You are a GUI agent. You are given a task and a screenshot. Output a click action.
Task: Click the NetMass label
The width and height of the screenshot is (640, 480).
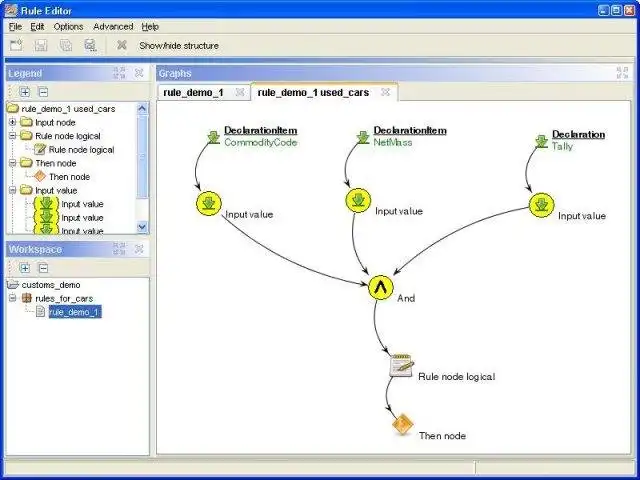393,142
